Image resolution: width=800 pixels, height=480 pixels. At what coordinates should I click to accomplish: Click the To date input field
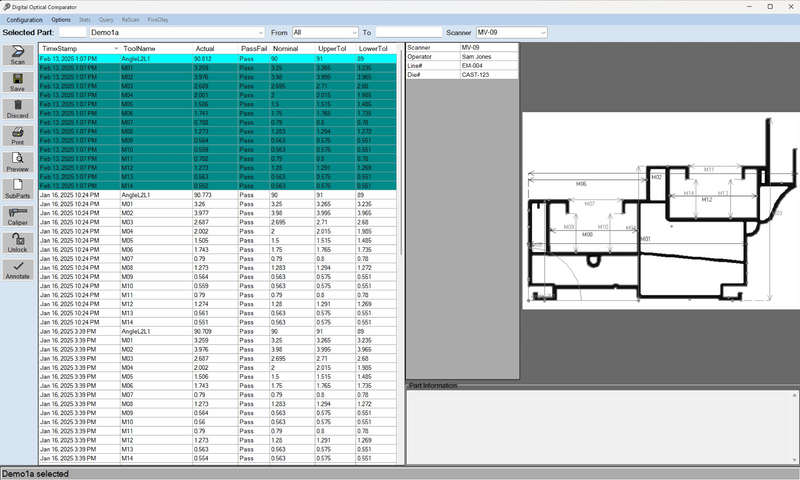[409, 32]
